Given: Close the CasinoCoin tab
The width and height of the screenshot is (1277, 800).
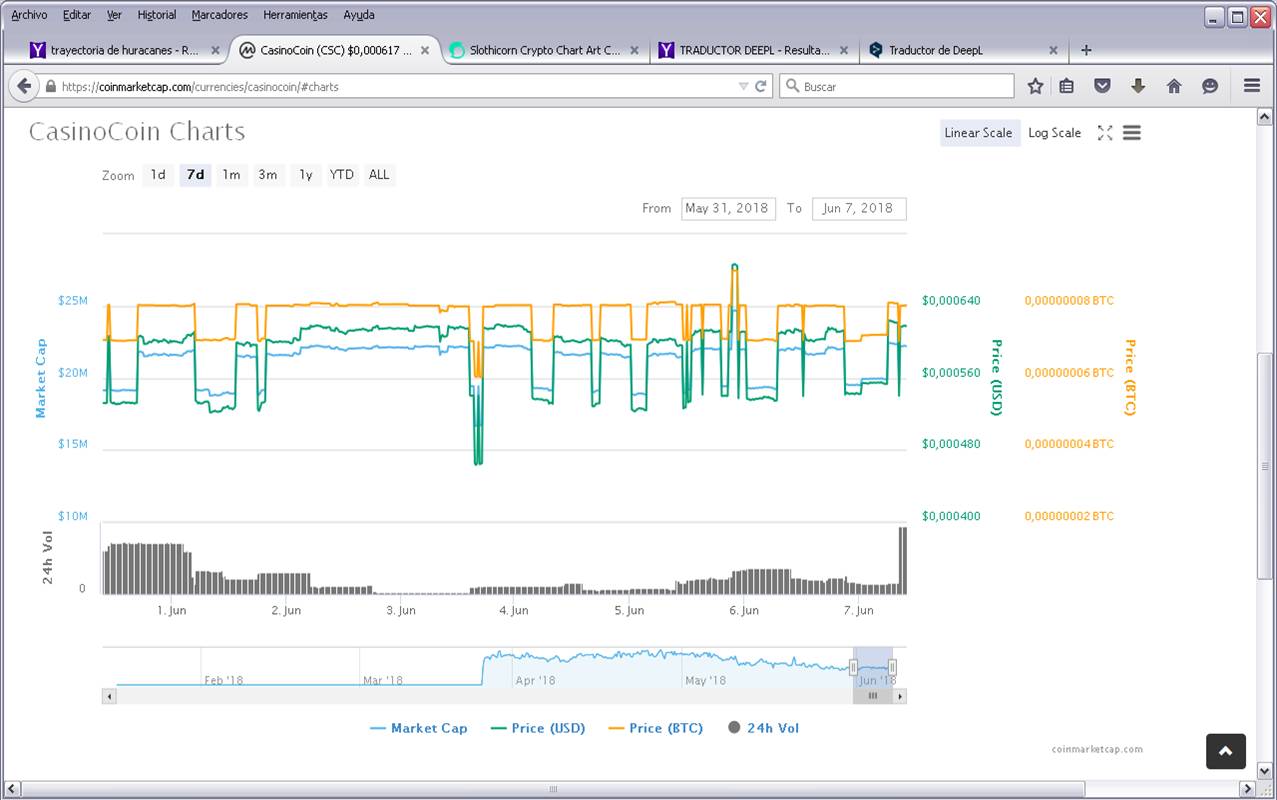Looking at the screenshot, I should 425,50.
